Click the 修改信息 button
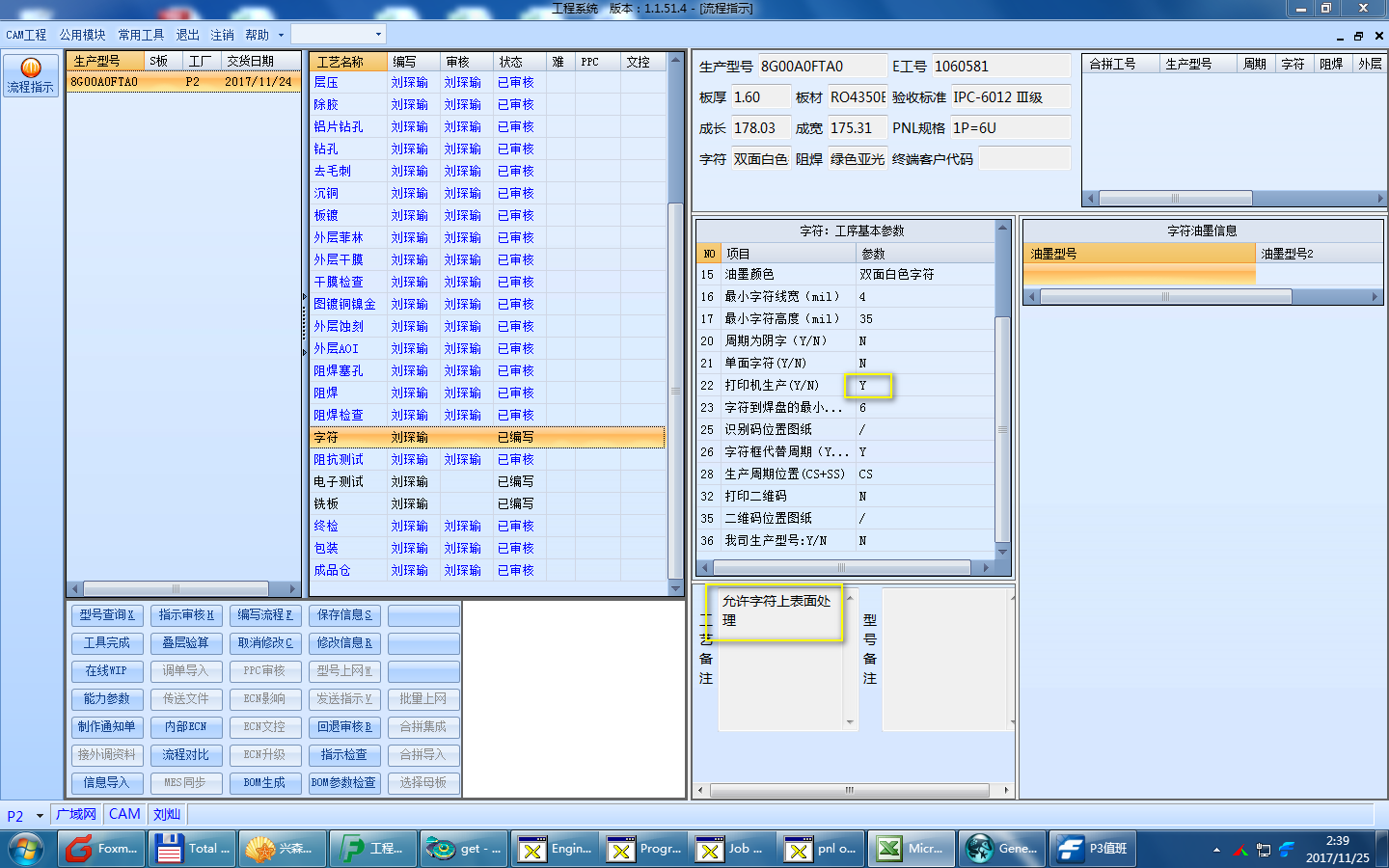The image size is (1389, 868). [x=344, y=643]
